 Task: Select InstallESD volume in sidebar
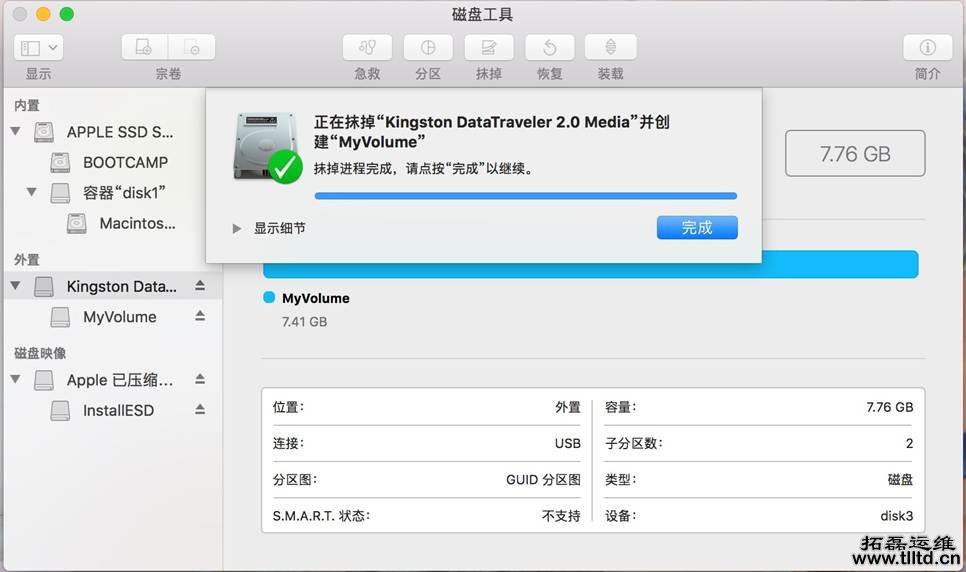[113, 410]
